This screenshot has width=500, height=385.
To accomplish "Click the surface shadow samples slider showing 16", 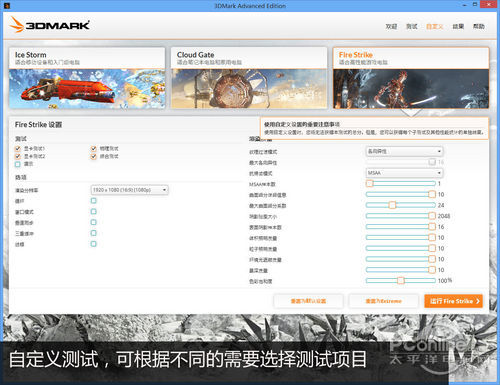I will pyautogui.click(x=401, y=227).
